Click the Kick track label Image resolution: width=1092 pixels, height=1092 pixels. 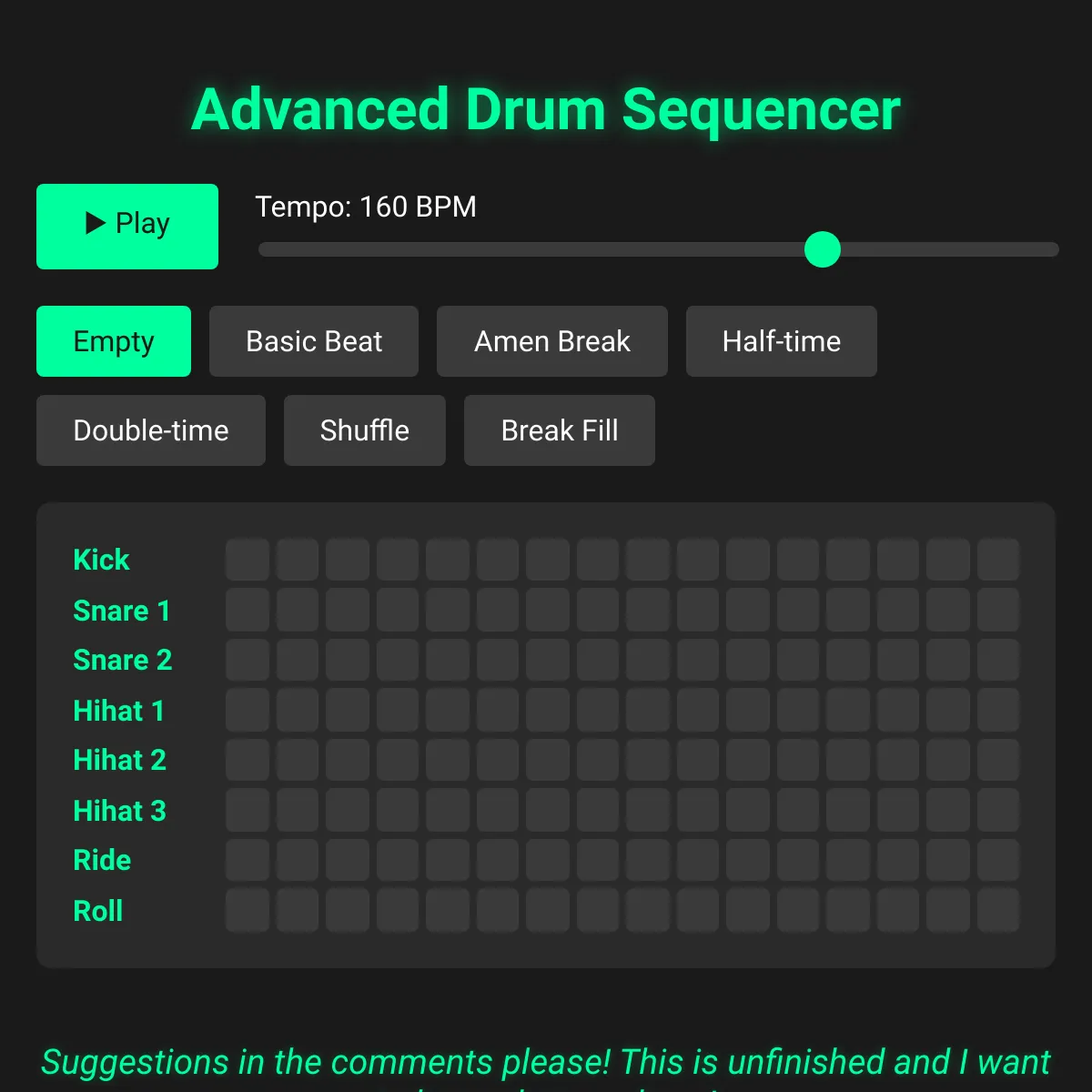click(x=101, y=560)
